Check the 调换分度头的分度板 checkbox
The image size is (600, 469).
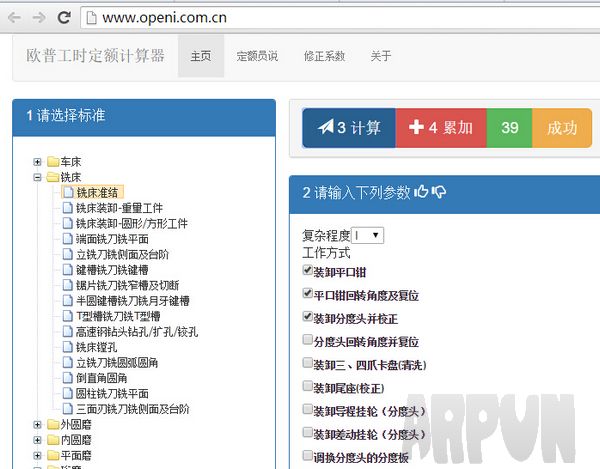click(307, 455)
